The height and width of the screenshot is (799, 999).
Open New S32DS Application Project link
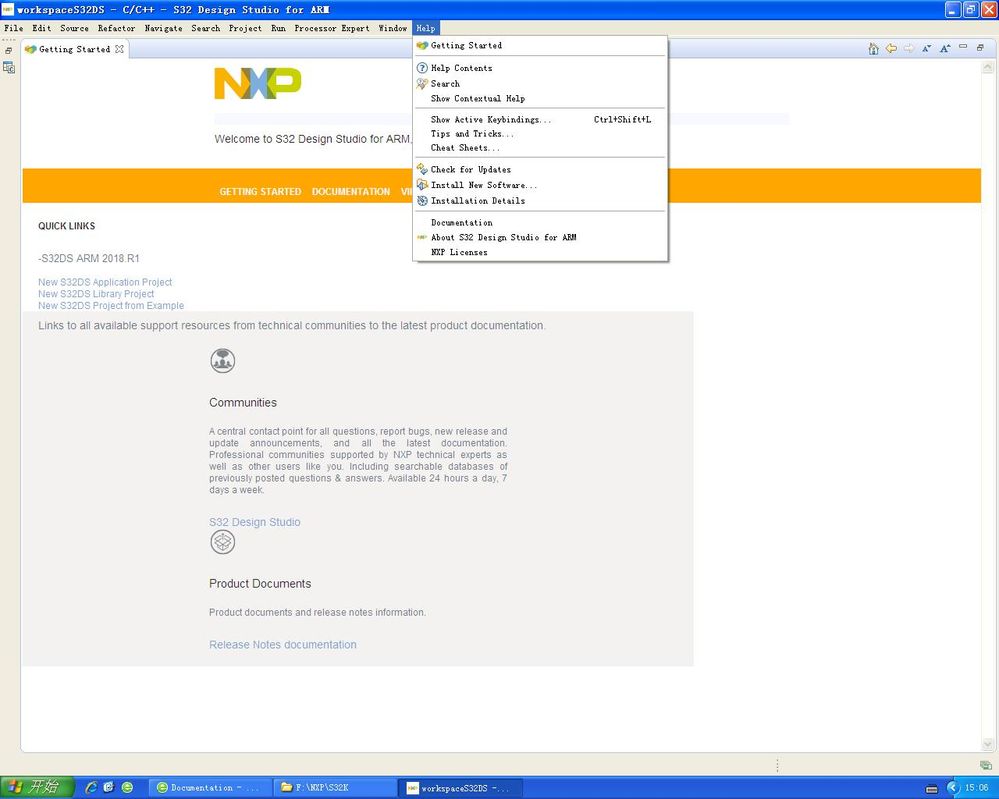pos(105,282)
